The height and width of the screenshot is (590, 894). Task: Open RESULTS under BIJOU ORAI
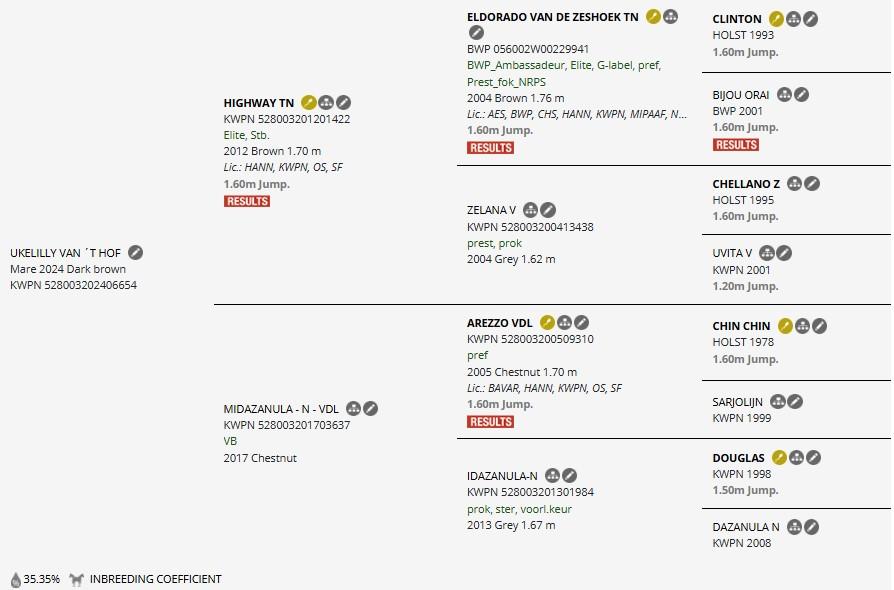(735, 145)
